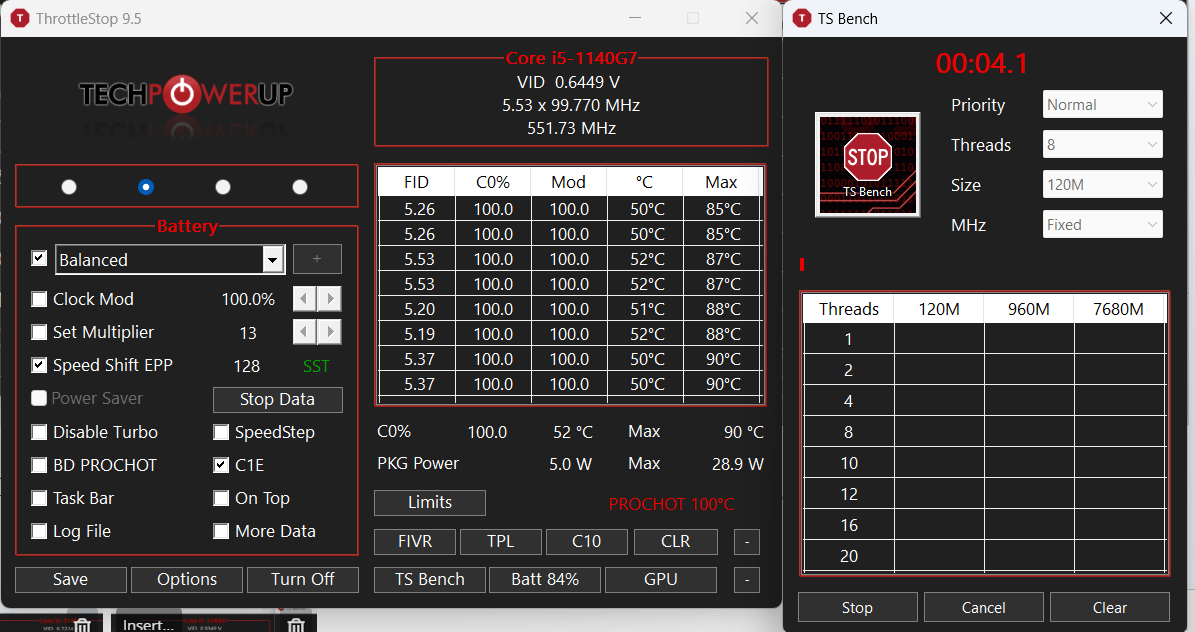The image size is (1195, 632).
Task: Click the TS Bench window title bar icon
Action: click(801, 17)
